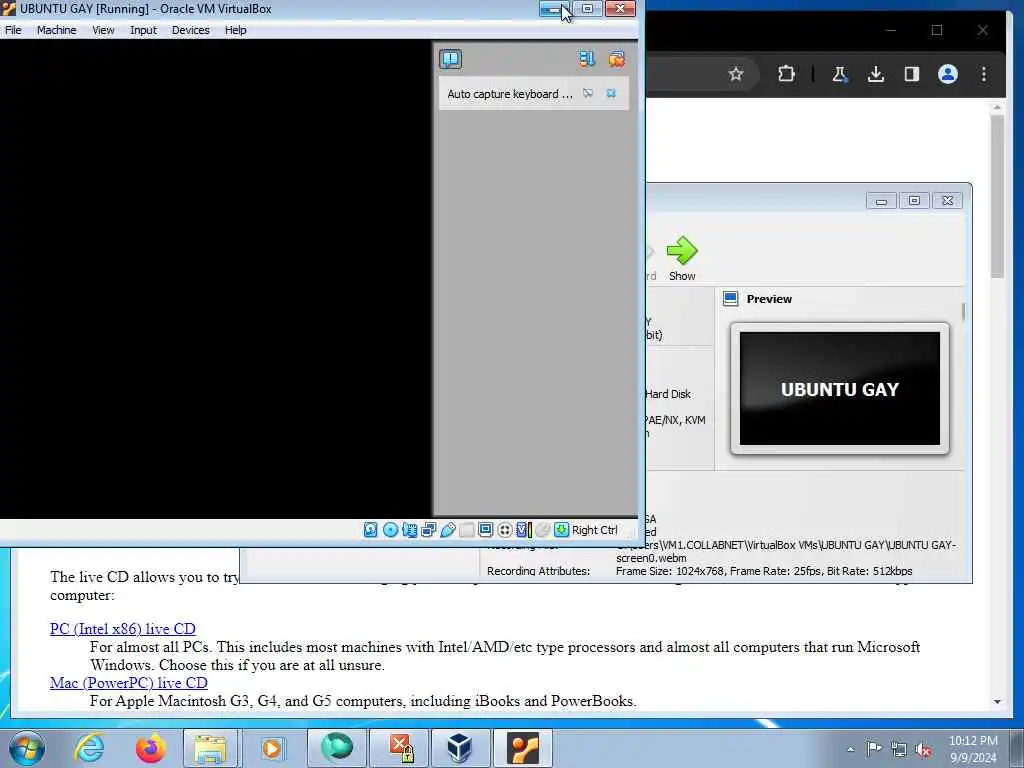Click the red X padlock taskbar icon
This screenshot has height=768, width=1024.
(400, 748)
